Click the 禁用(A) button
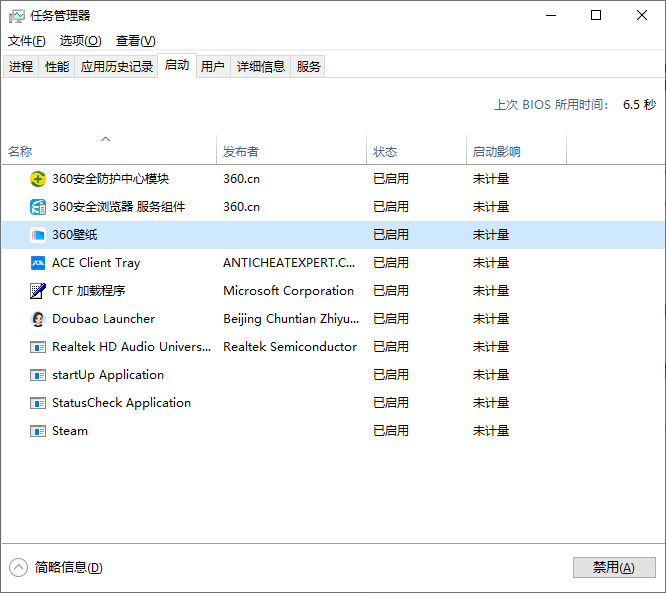Screen dimensions: 666x593 [x=614, y=568]
